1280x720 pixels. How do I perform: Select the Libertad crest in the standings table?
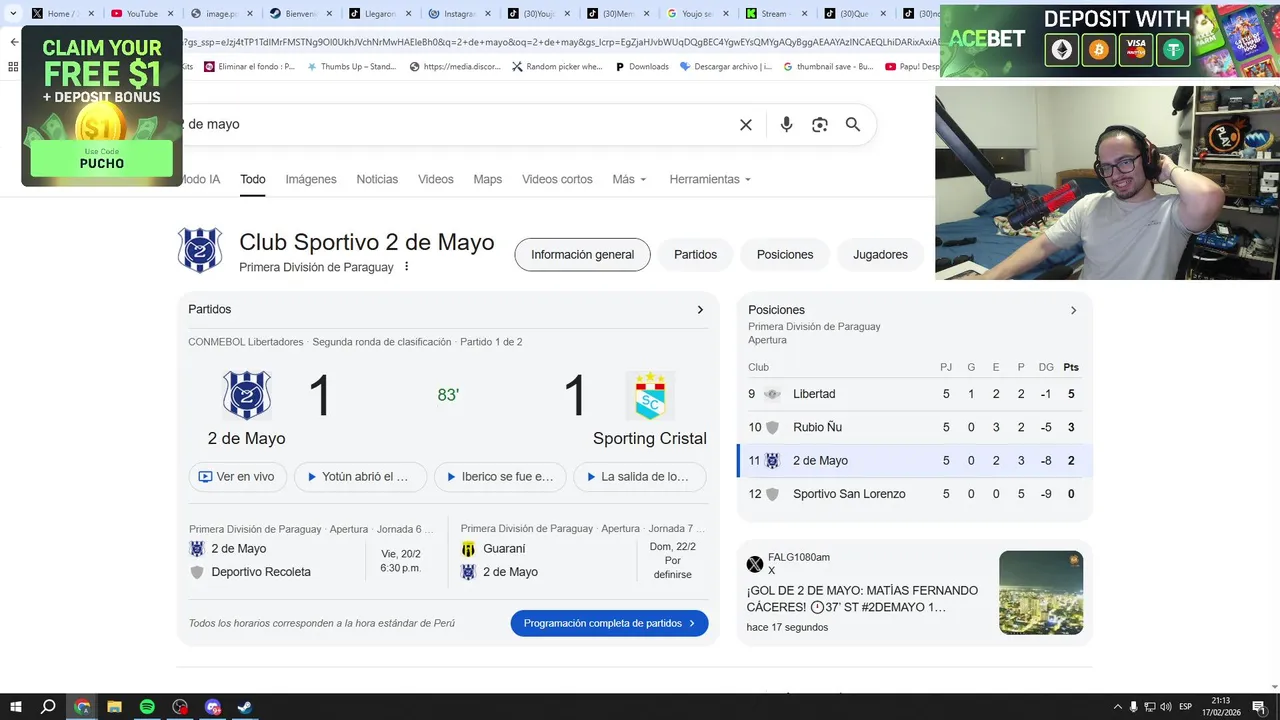pyautogui.click(x=772, y=394)
